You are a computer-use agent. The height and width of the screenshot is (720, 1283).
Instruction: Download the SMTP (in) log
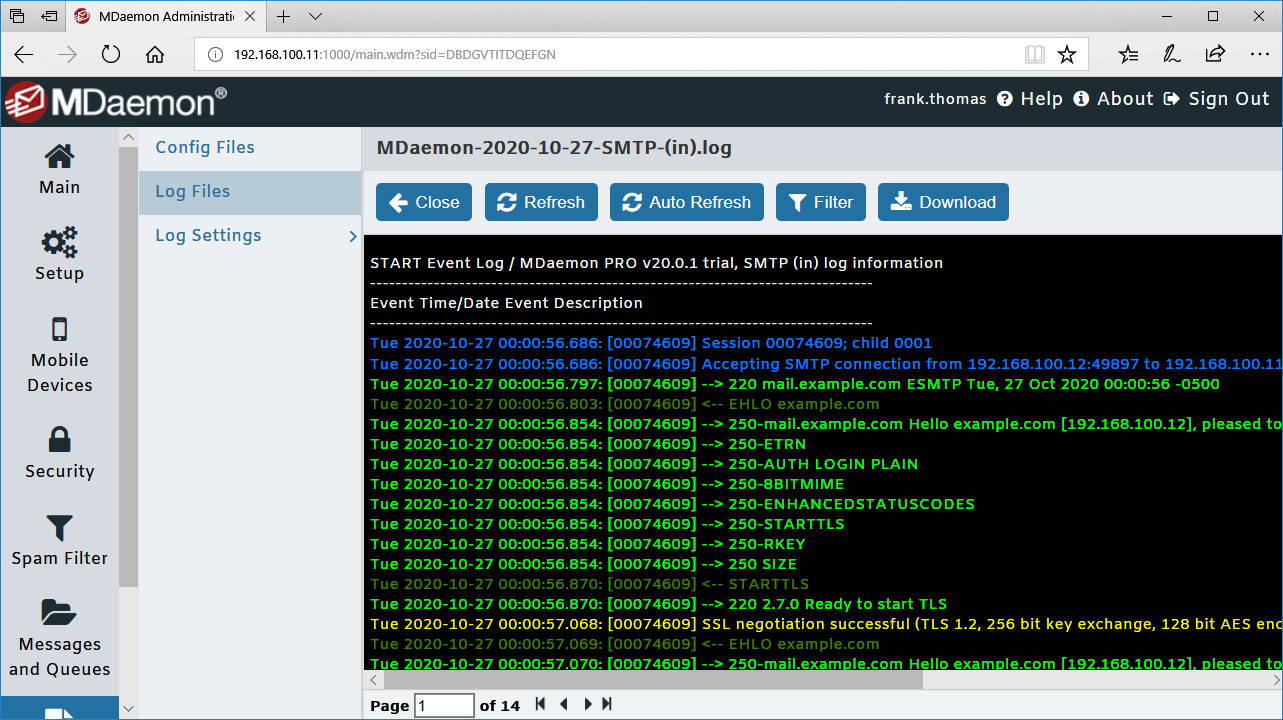943,202
